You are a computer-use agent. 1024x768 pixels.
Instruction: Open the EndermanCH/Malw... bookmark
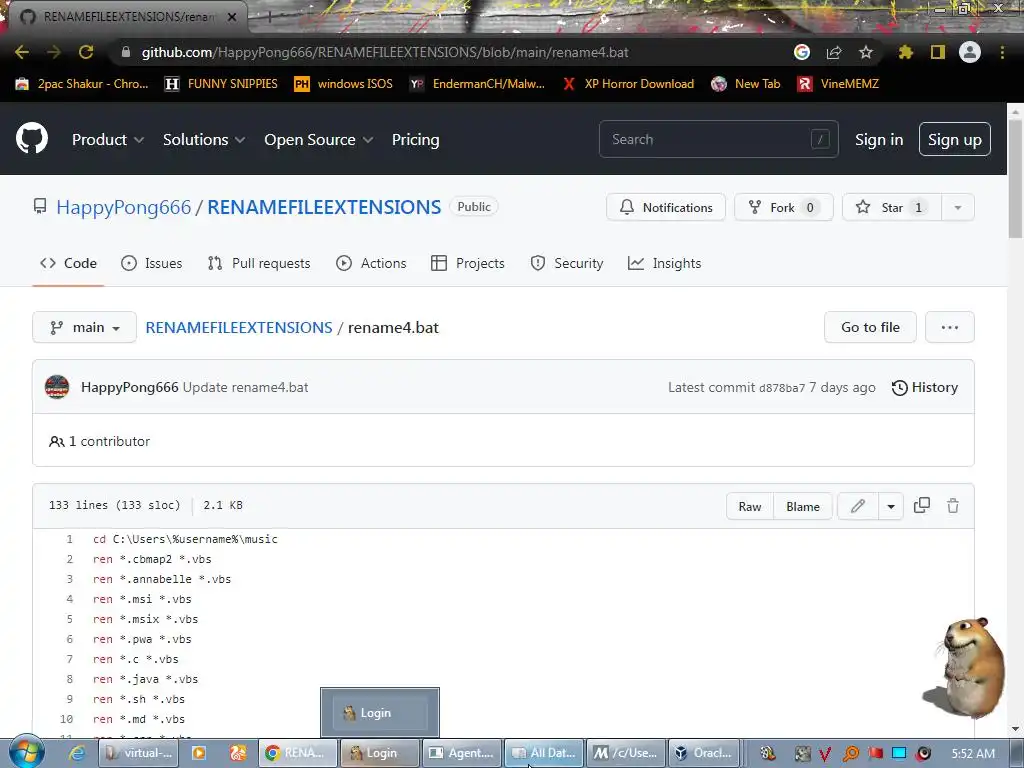[477, 84]
